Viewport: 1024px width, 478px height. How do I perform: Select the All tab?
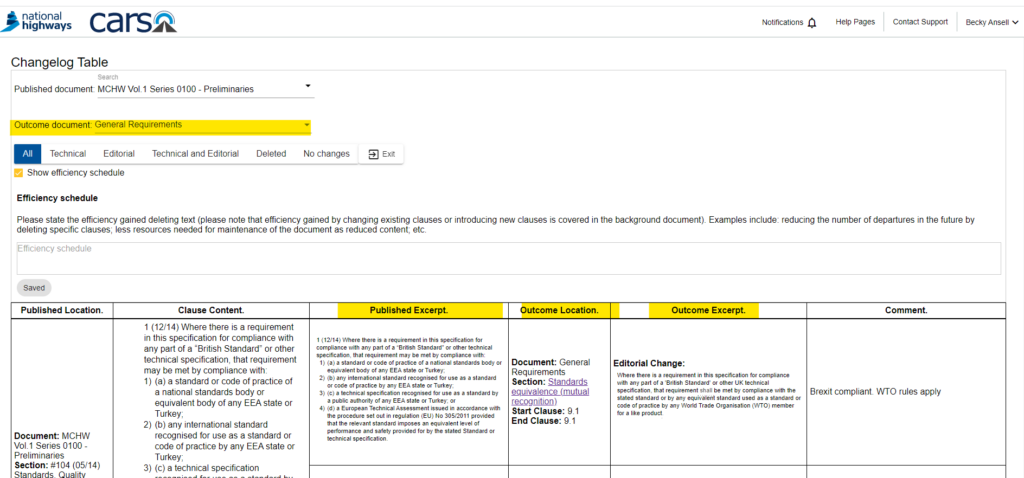pos(27,154)
